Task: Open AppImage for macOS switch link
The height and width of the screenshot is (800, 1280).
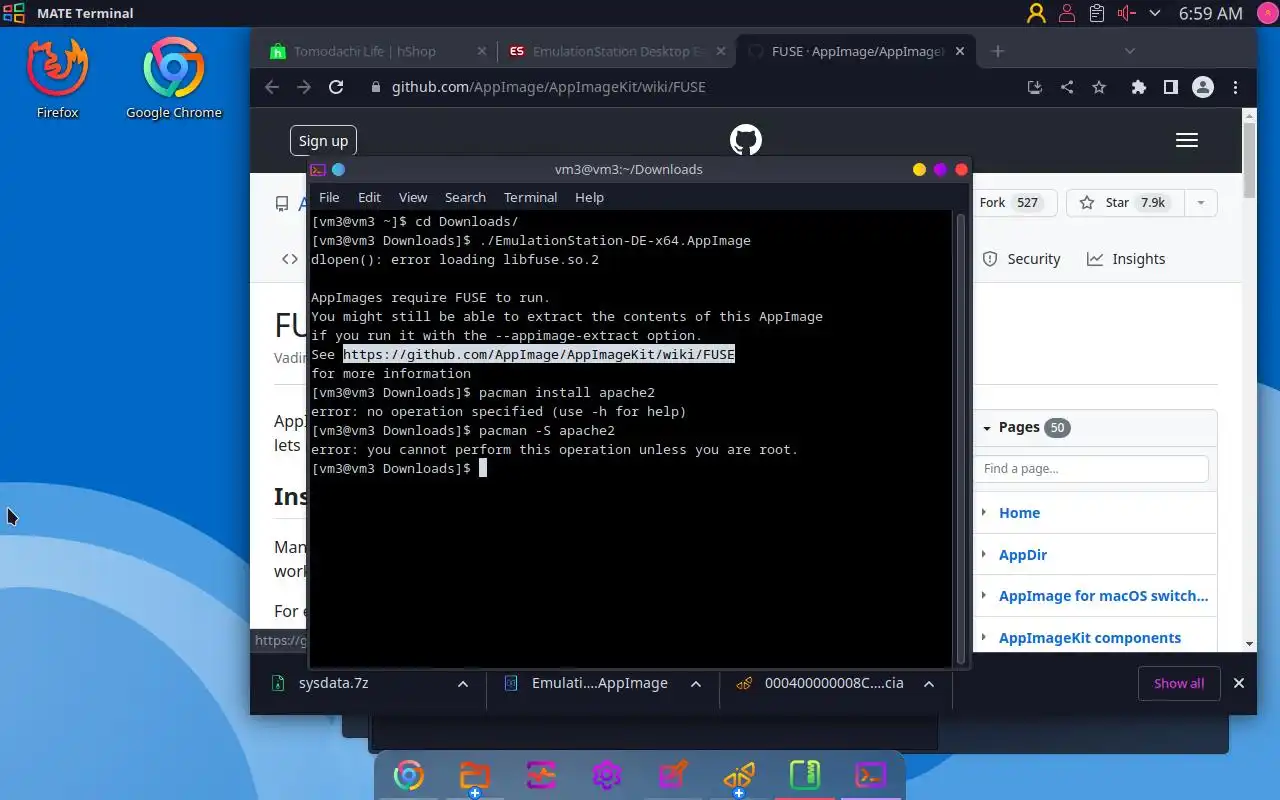Action: [1103, 596]
